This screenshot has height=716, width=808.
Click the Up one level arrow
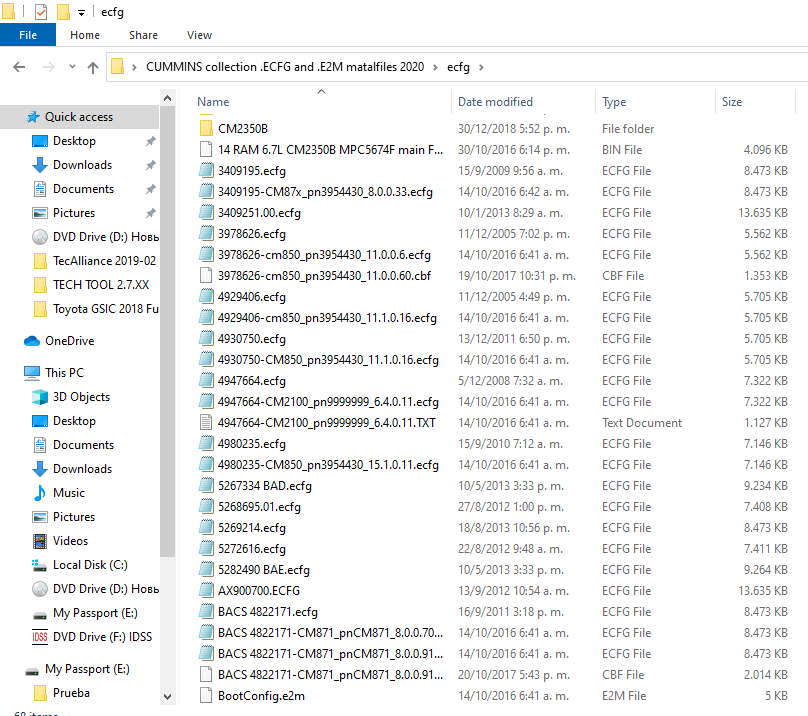coord(93,67)
